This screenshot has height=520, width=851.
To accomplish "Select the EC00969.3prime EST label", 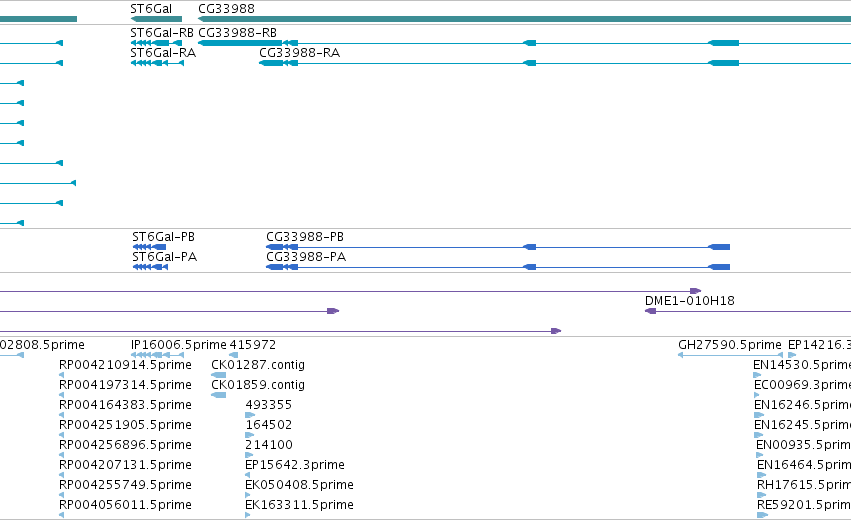I will [802, 385].
